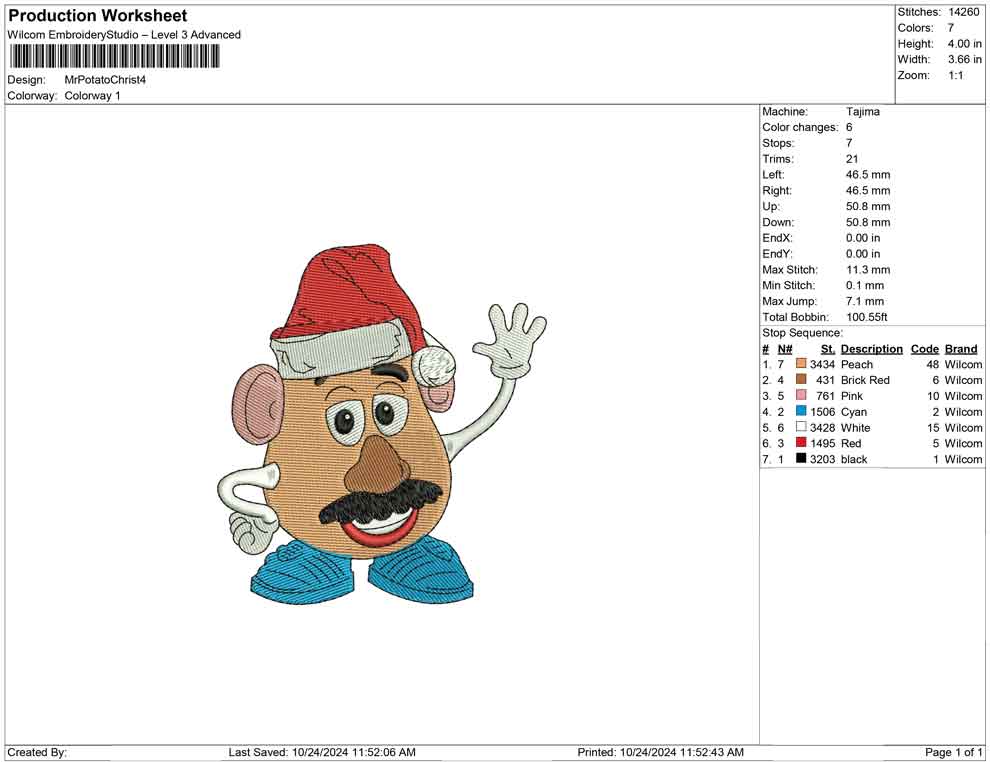Click the stitch count 3428 for White
This screenshot has height=762, width=990.
click(x=822, y=427)
